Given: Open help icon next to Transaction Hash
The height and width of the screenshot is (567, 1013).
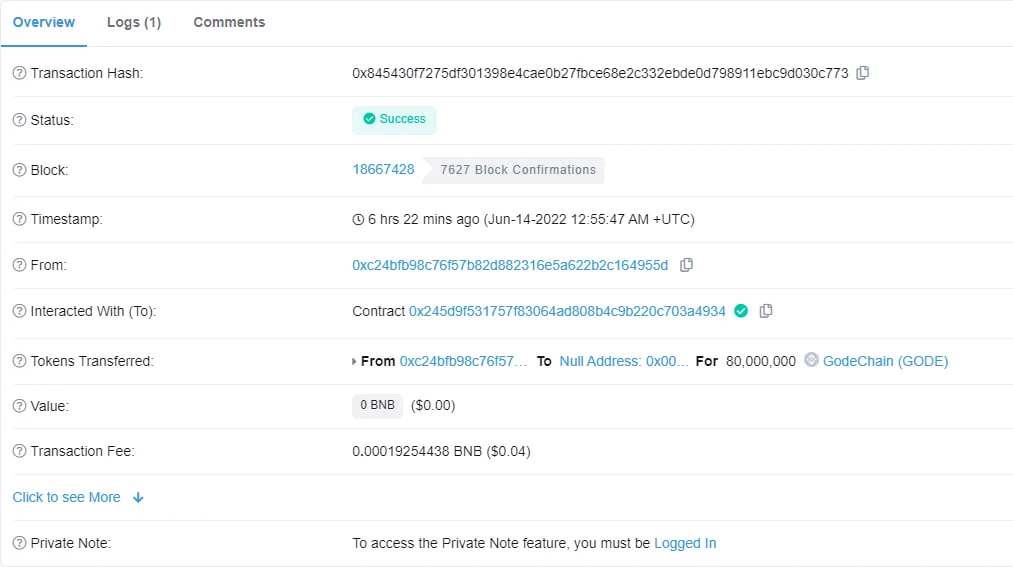Looking at the screenshot, I should (x=19, y=73).
